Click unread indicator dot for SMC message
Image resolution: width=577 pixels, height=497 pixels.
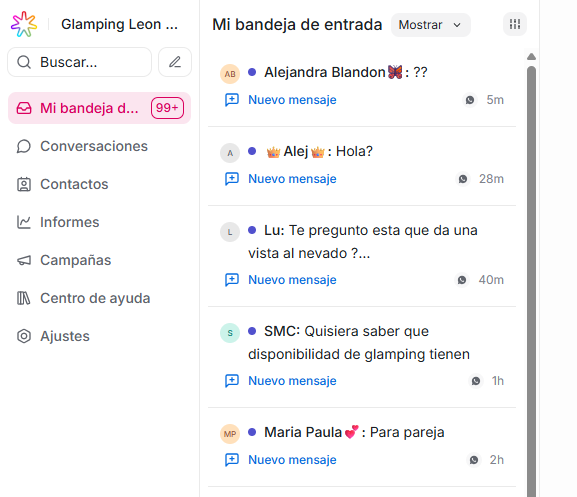coord(252,331)
